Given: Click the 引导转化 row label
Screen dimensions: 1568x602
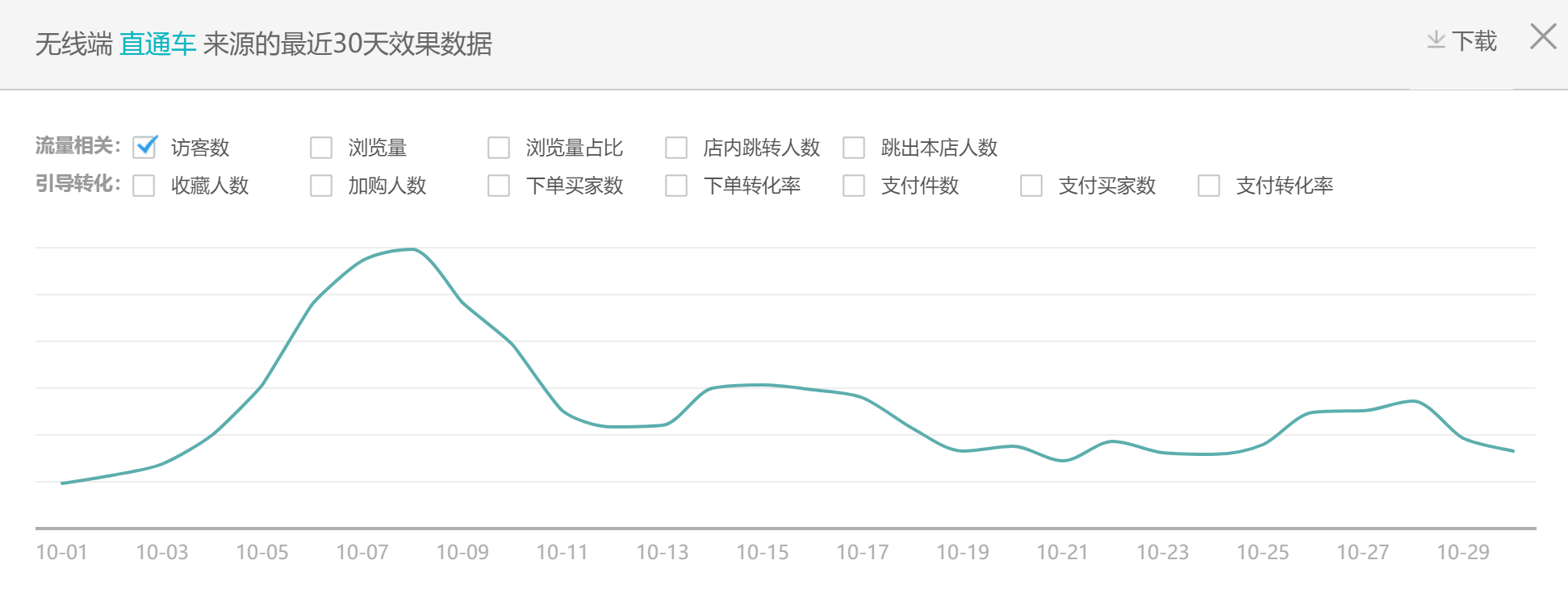Looking at the screenshot, I should point(78,184).
